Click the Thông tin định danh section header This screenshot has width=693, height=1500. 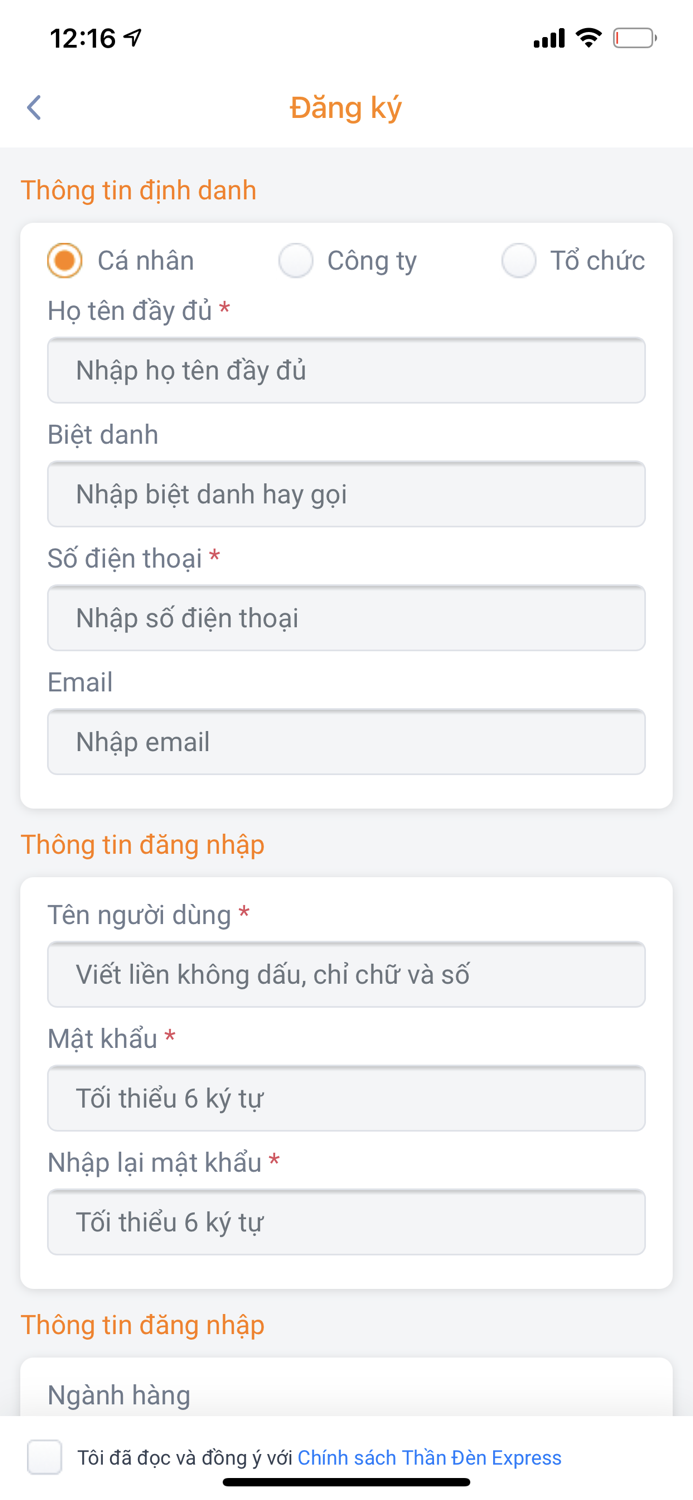point(139,190)
